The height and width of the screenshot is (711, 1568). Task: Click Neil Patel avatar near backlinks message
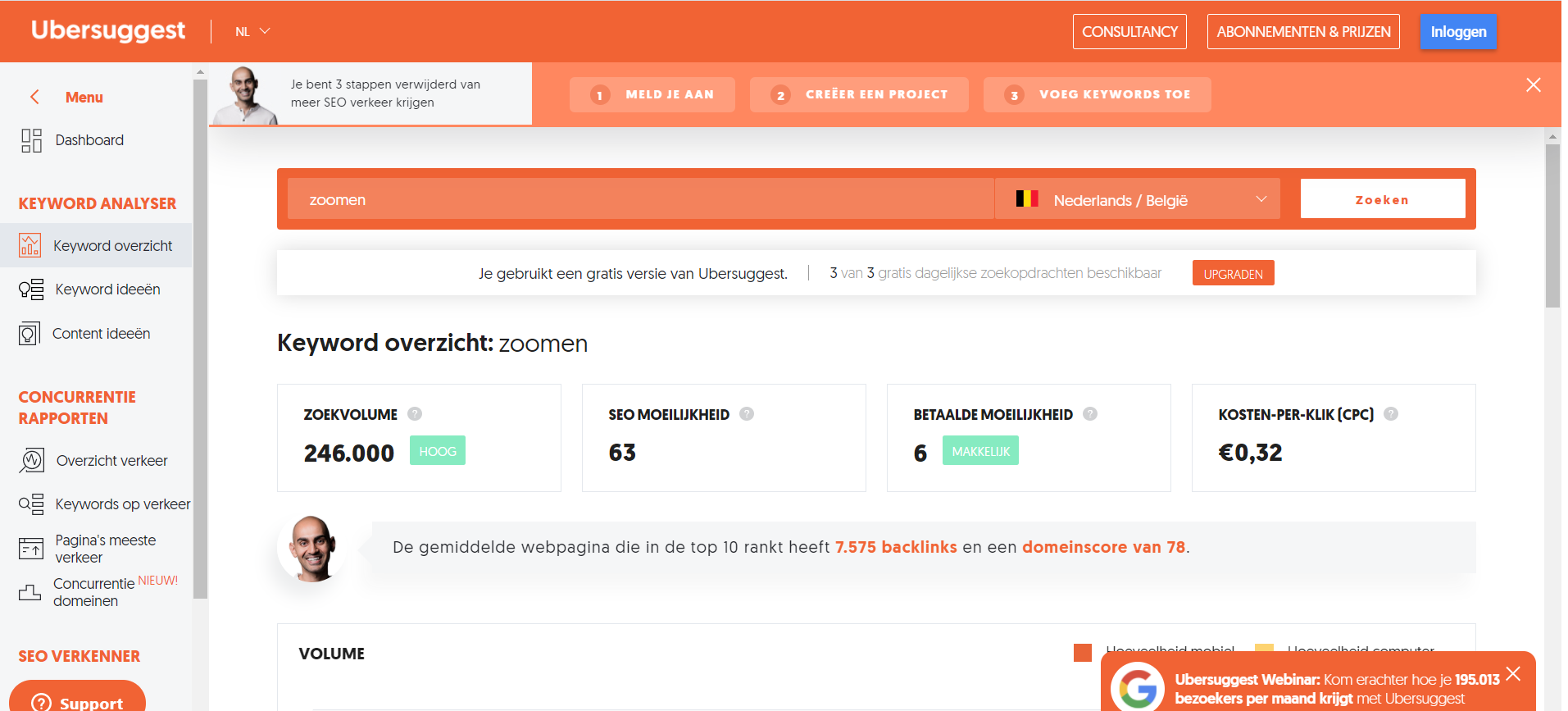coord(311,549)
